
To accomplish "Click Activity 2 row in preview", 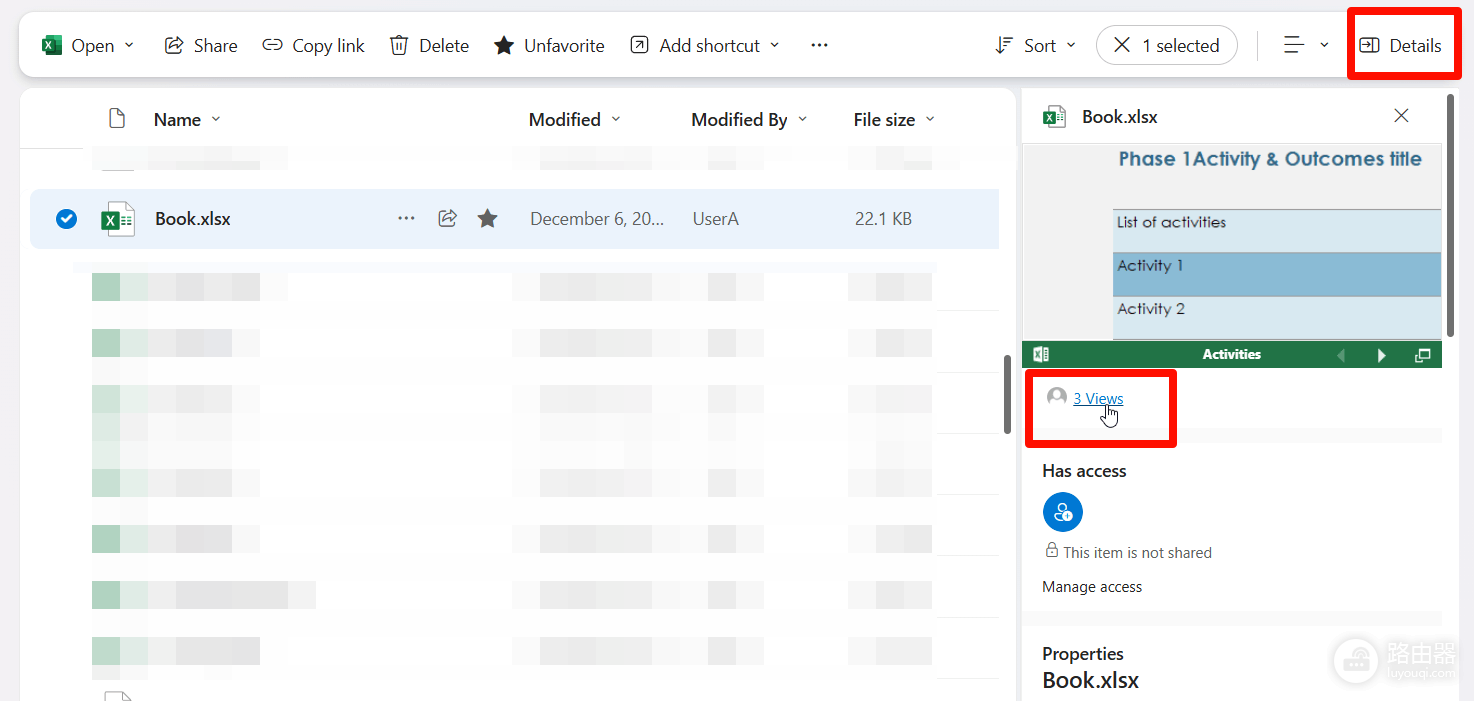I will [x=1277, y=318].
